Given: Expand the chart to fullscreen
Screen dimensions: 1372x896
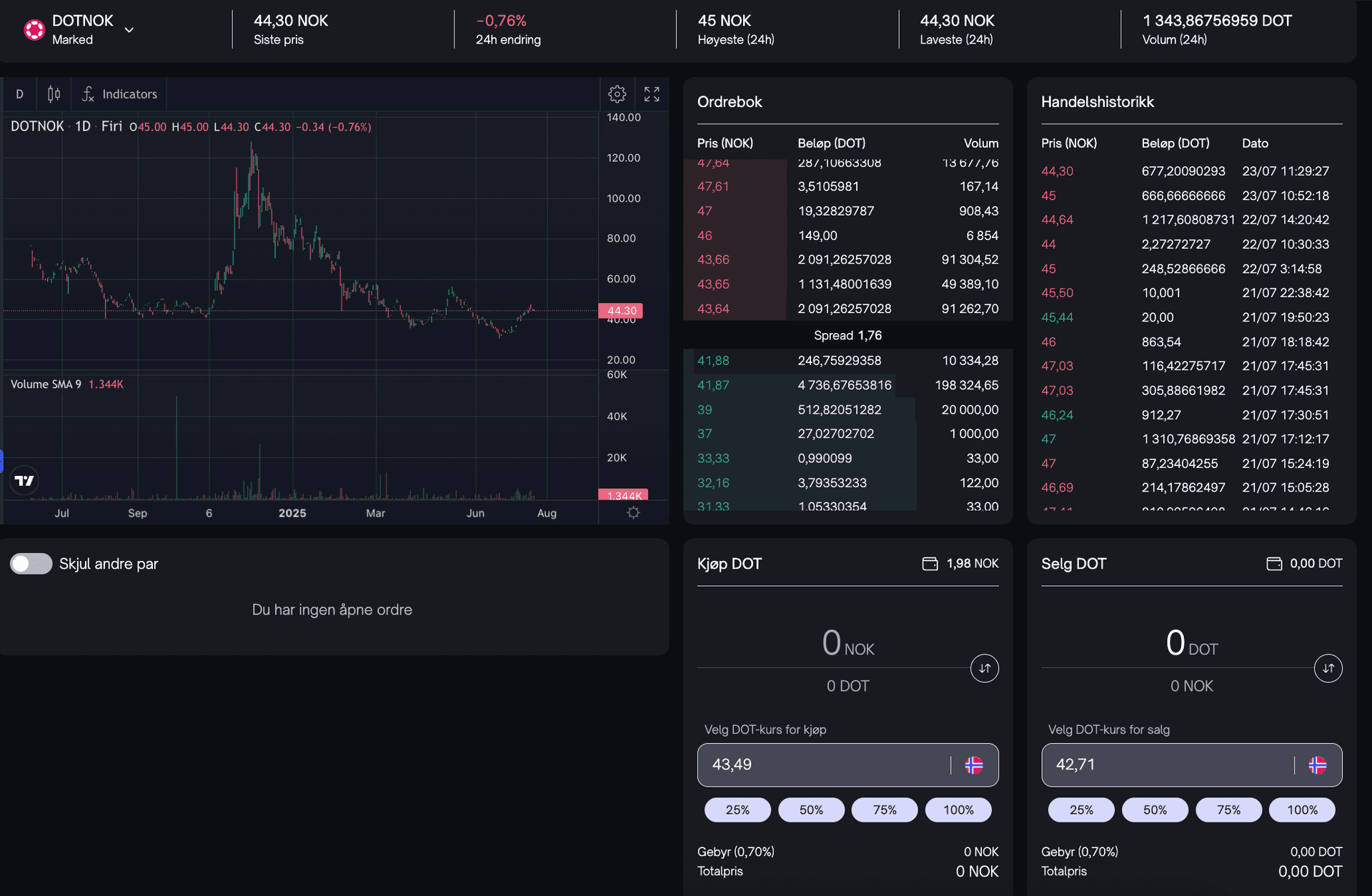Looking at the screenshot, I should pos(651,94).
